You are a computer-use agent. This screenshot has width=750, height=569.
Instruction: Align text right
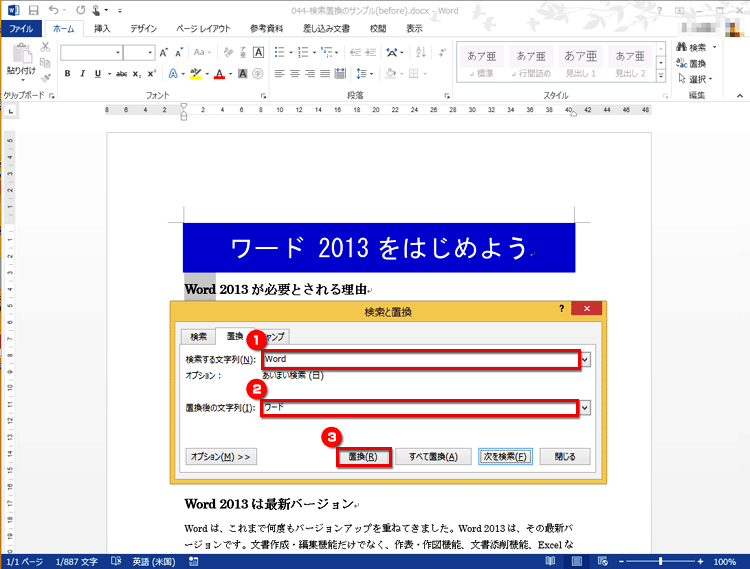pos(310,74)
